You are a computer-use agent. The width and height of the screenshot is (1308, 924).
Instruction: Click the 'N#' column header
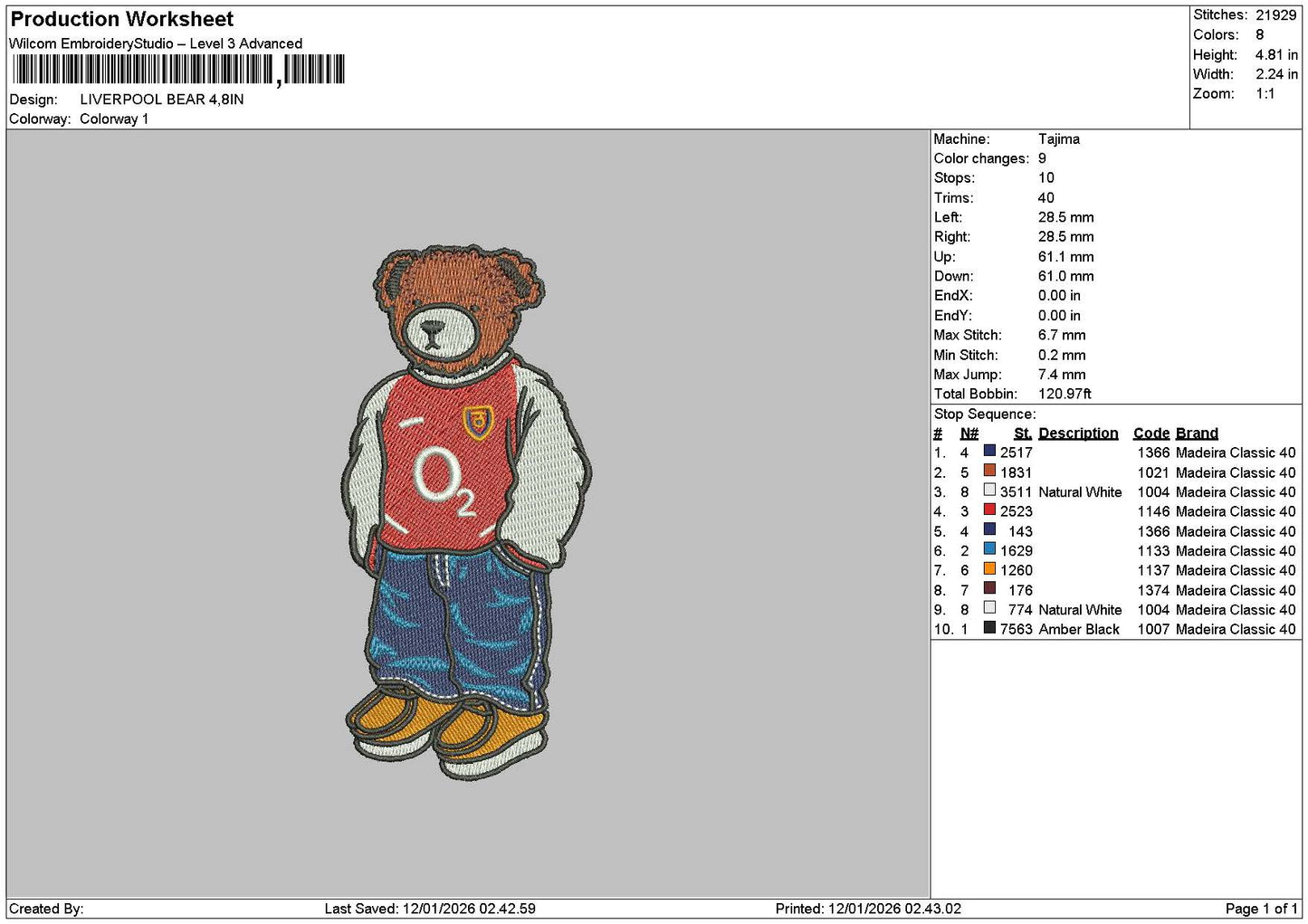969,433
